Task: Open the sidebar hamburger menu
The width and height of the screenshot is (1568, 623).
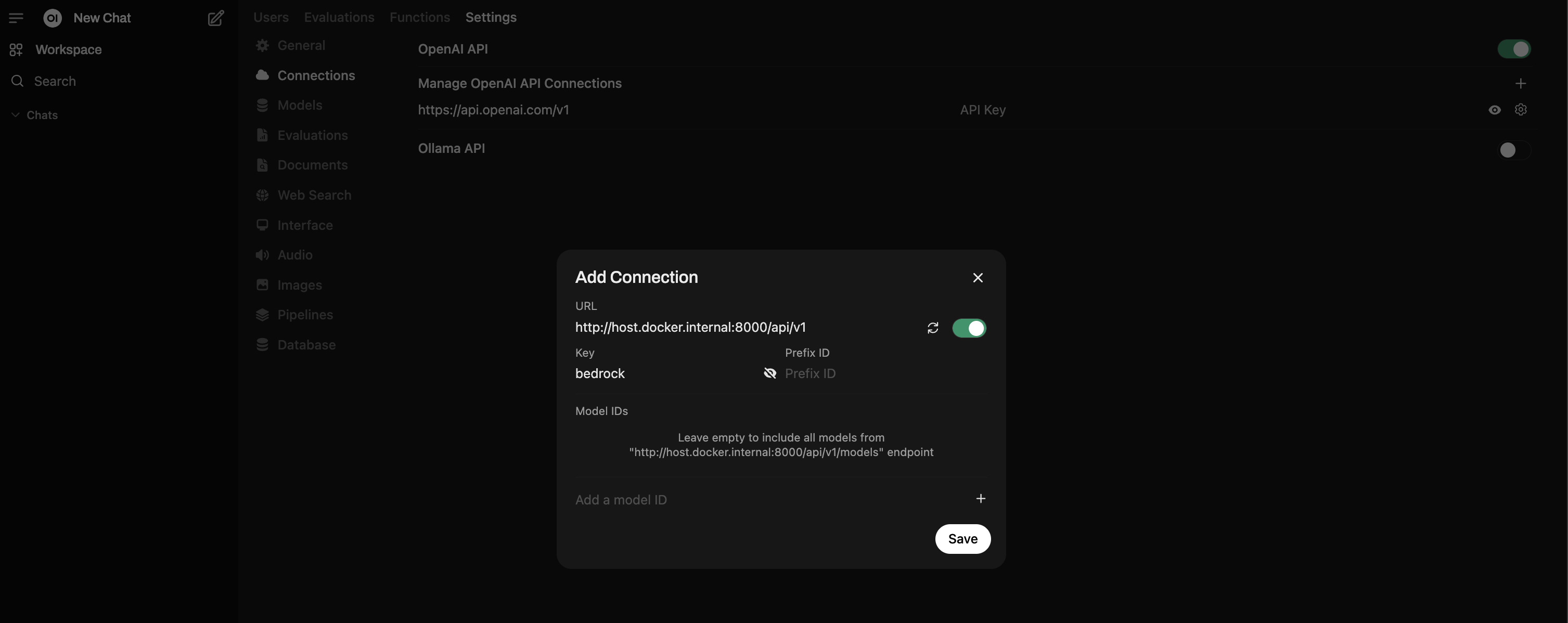Action: point(17,18)
